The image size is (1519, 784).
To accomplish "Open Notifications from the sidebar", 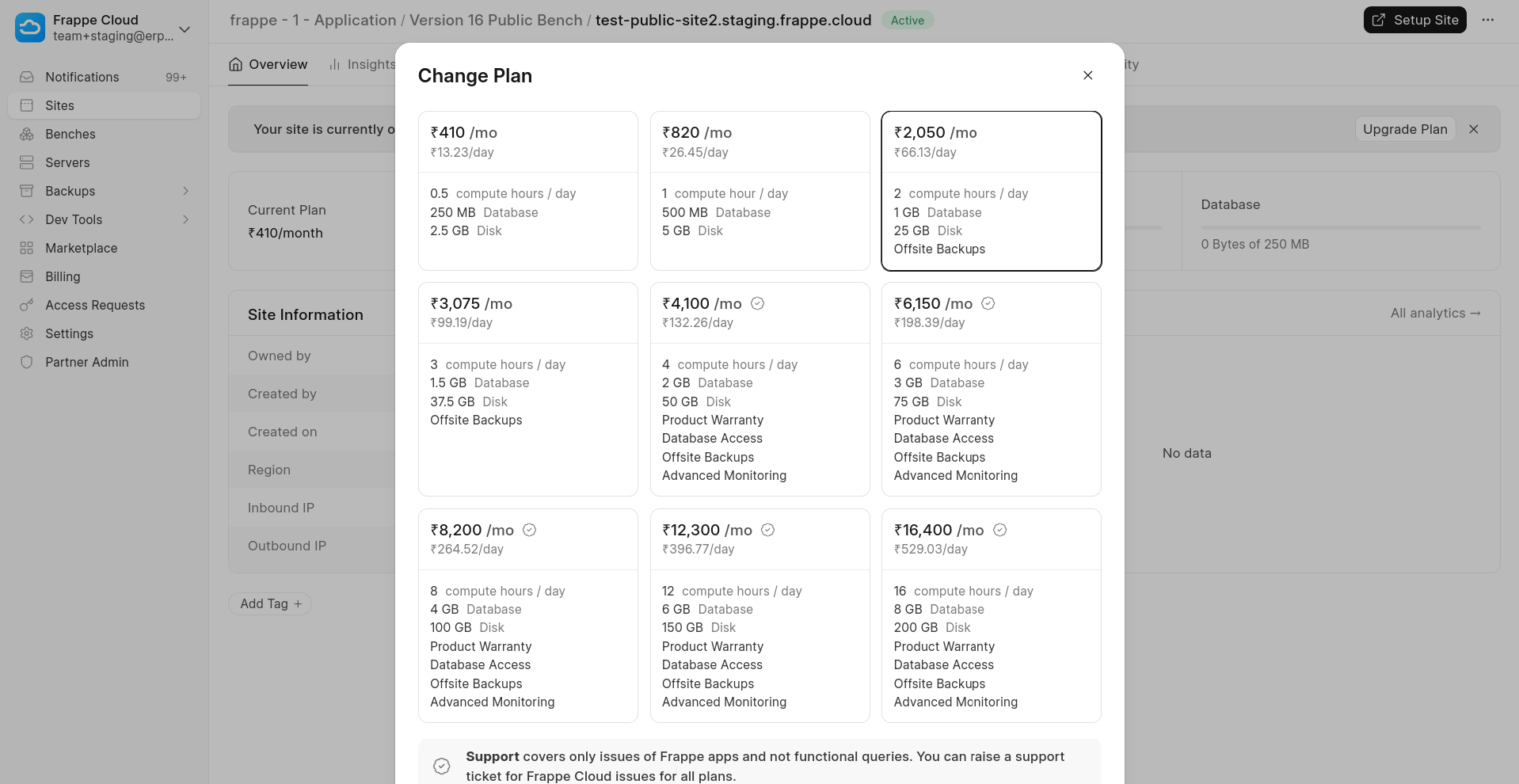I will pyautogui.click(x=82, y=77).
